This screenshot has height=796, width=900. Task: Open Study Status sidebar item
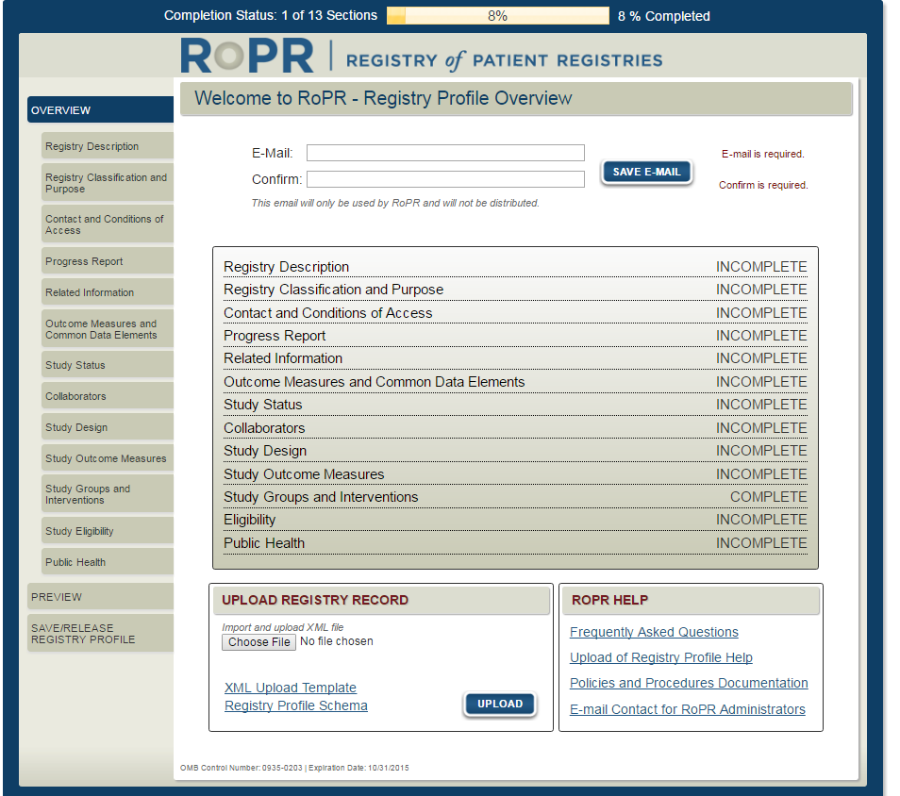click(107, 365)
